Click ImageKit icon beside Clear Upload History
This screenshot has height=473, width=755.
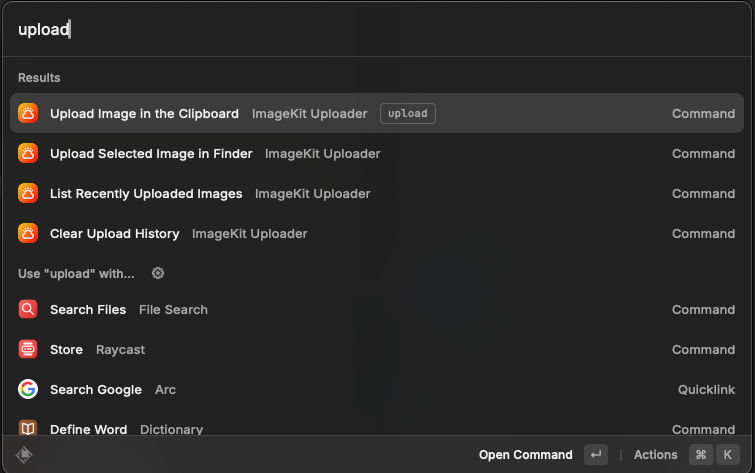click(x=28, y=234)
